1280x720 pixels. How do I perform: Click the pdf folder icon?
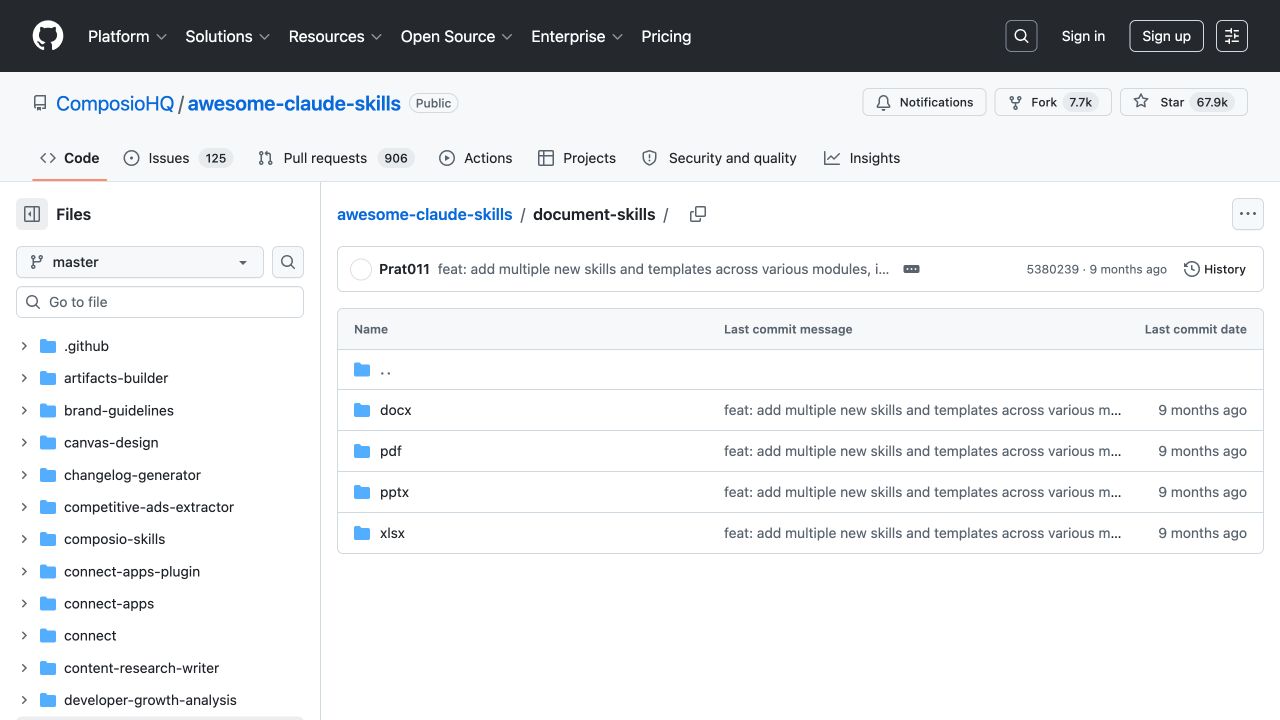(x=362, y=451)
